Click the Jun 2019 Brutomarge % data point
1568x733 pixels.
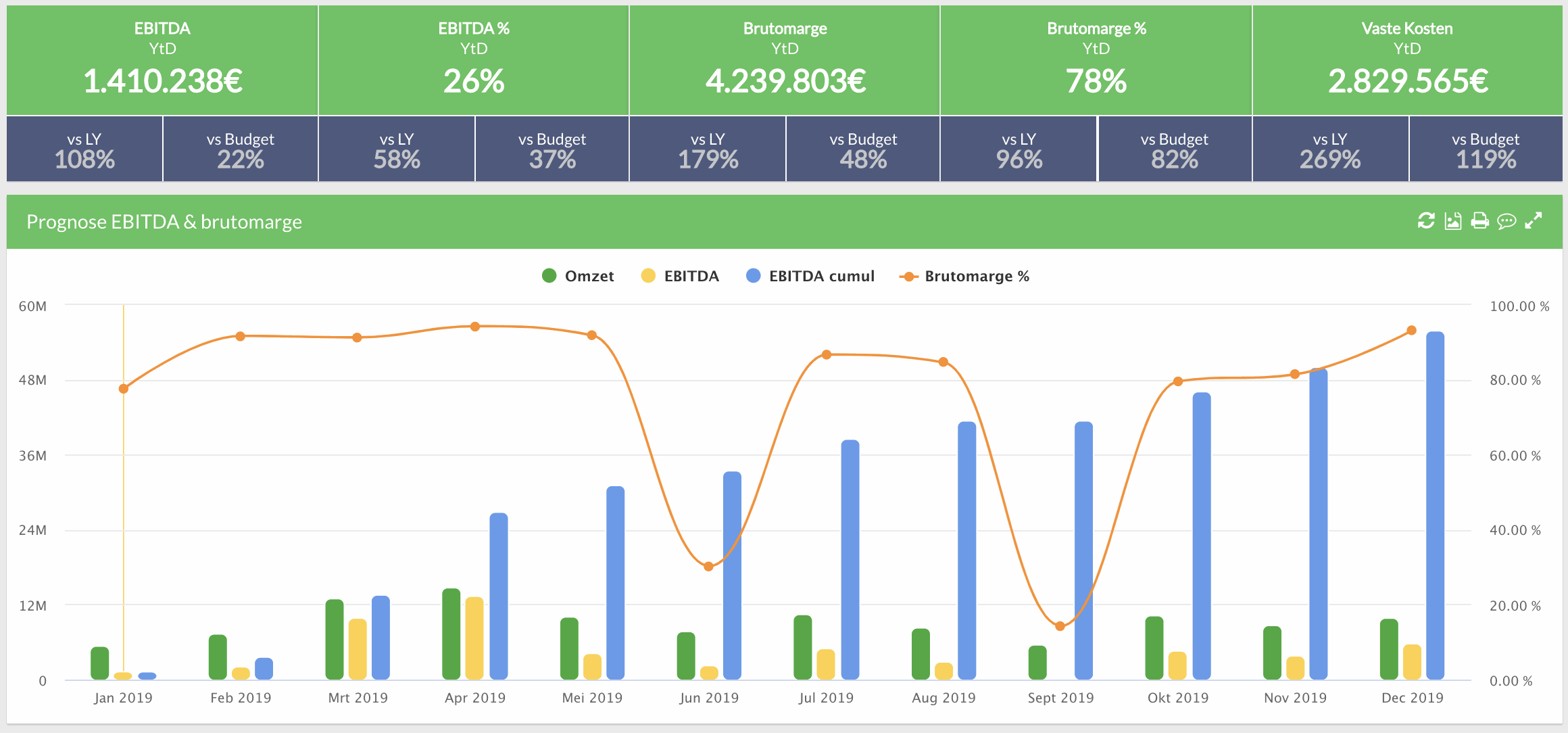(708, 565)
